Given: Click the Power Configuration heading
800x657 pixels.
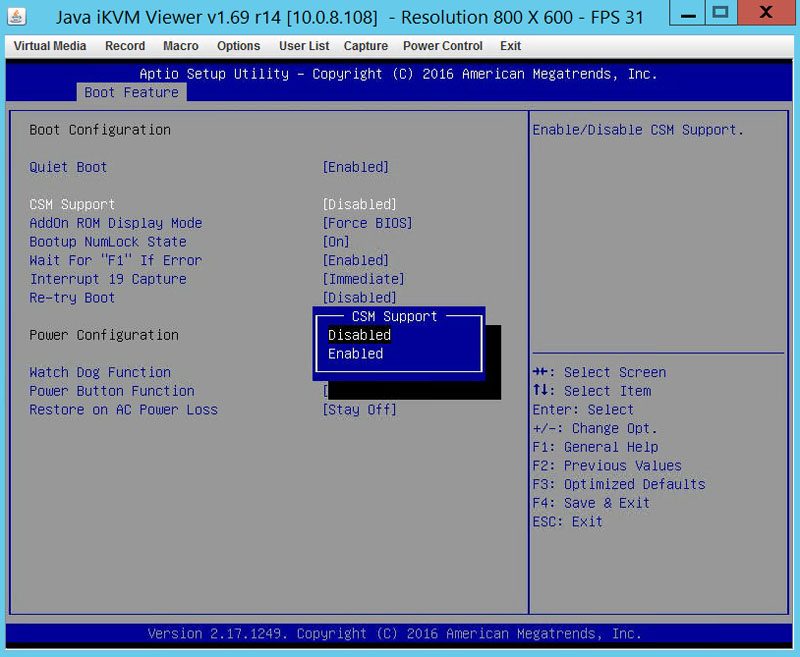Looking at the screenshot, I should (x=104, y=335).
